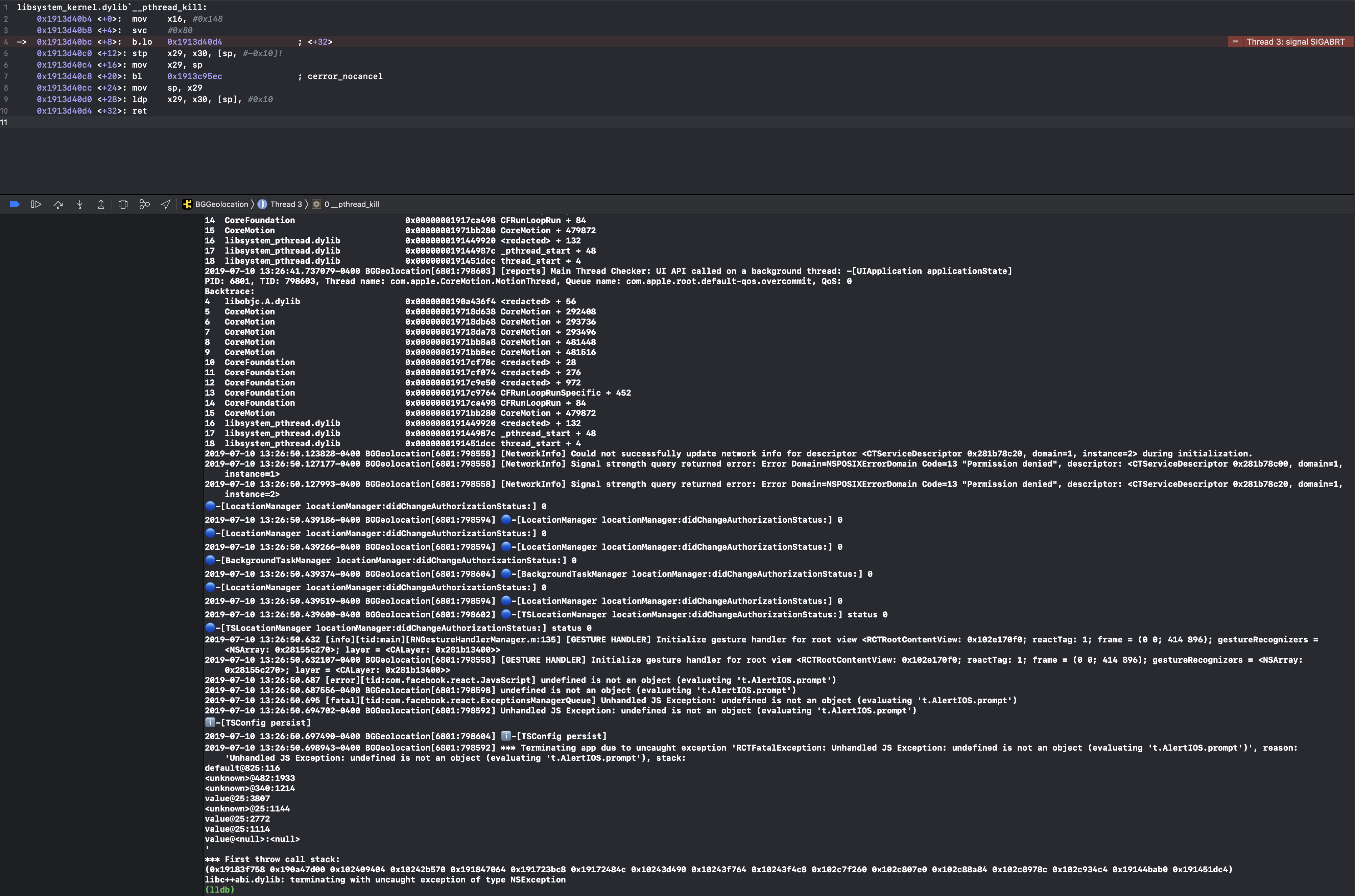
Task: Click the gear icon beside __pthread_kill
Action: point(316,204)
